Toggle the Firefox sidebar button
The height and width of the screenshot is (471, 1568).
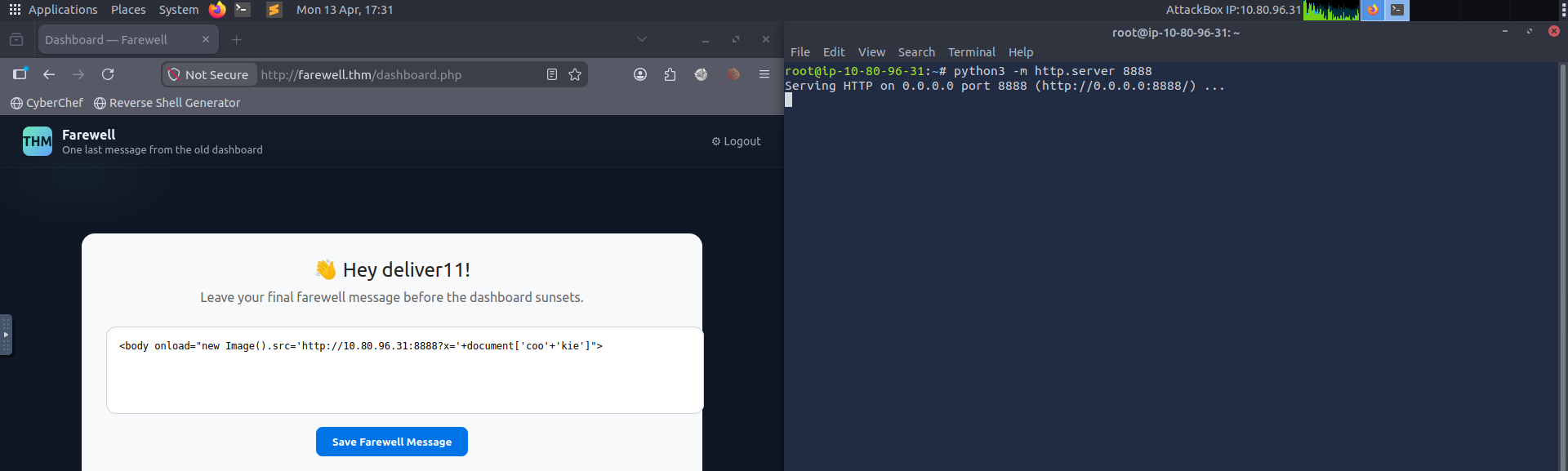pos(20,74)
